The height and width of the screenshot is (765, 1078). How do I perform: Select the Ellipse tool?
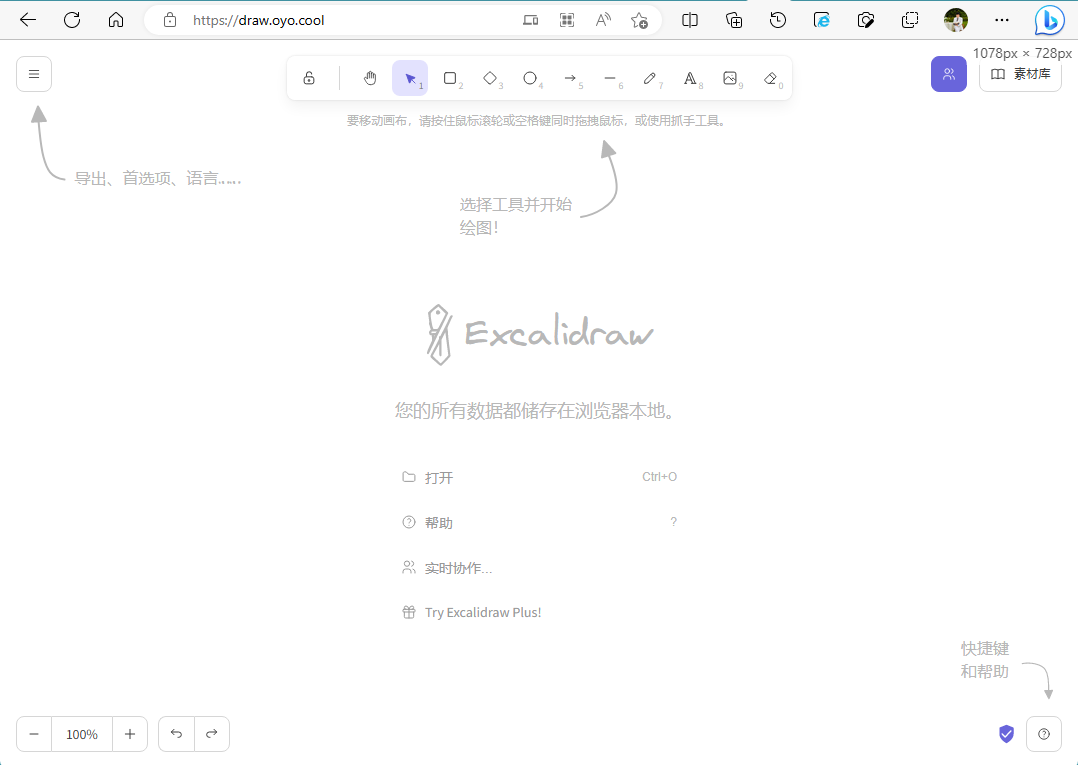pos(531,78)
